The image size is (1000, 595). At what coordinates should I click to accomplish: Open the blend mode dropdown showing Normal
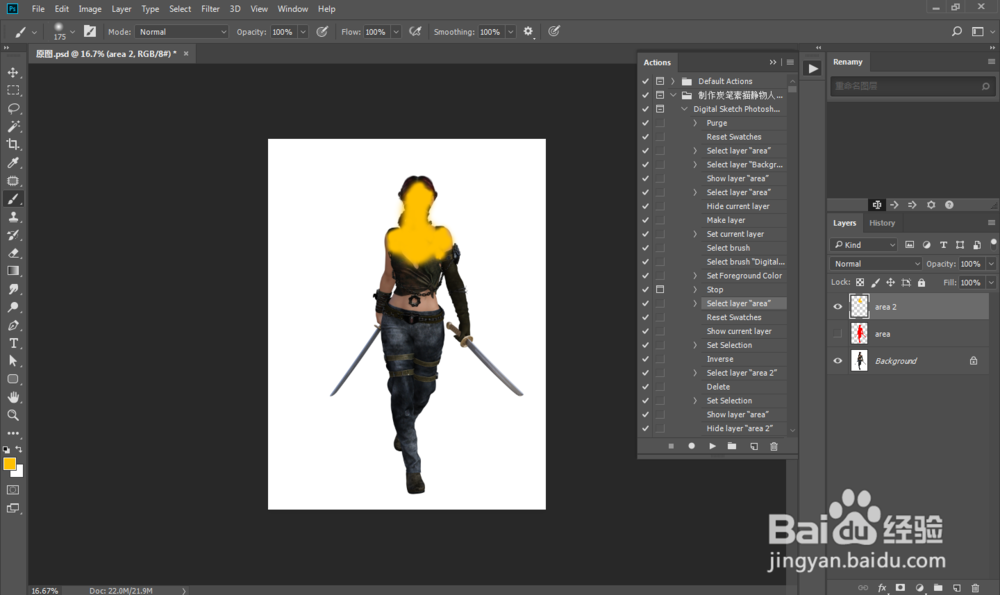tap(875, 263)
